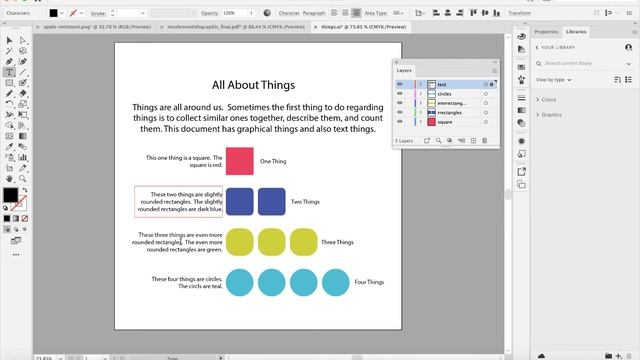
Task: Click the Opacity value field
Action: click(x=235, y=13)
